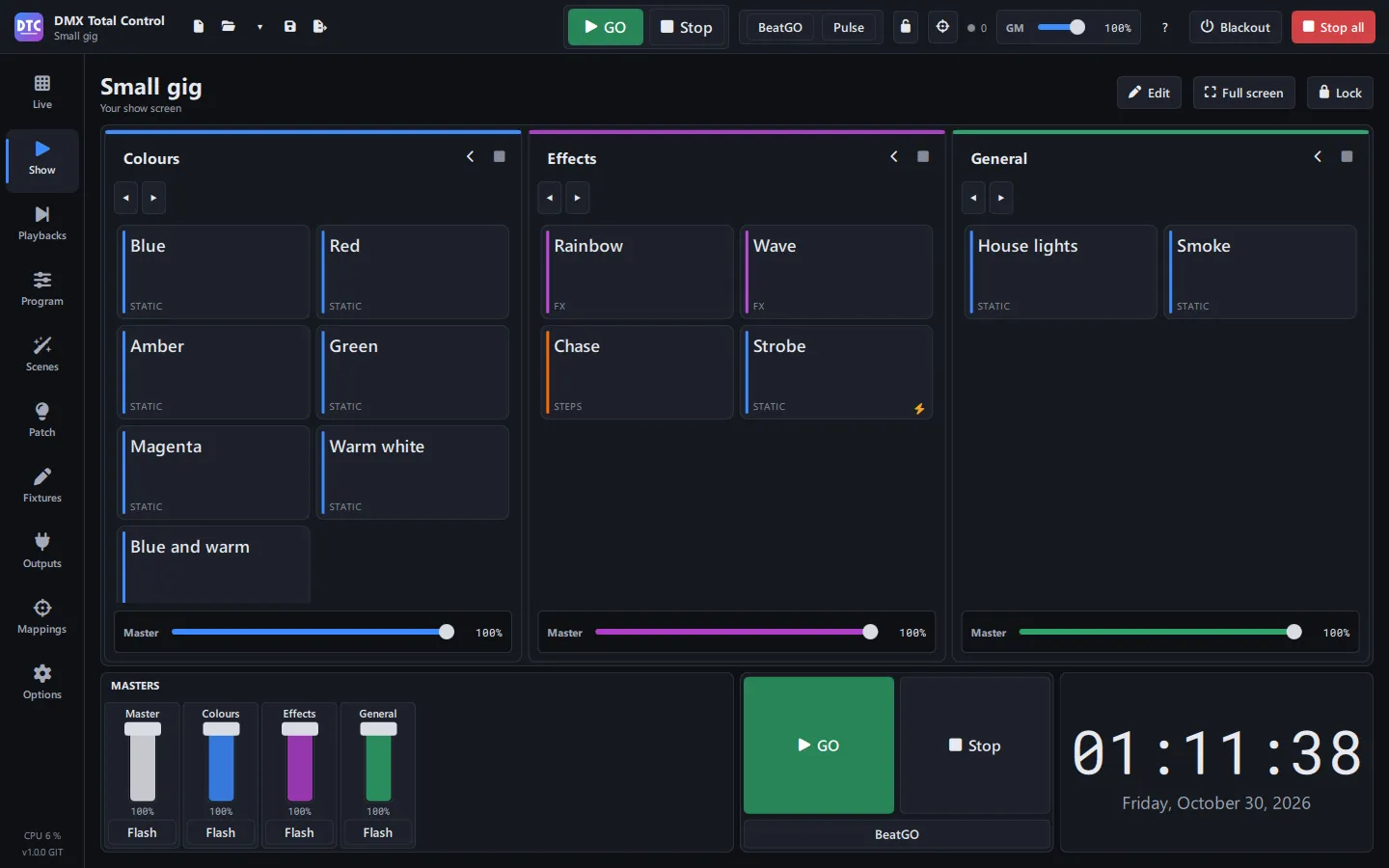The width and height of the screenshot is (1389, 868).
Task: Toggle the Blue static scene
Action: click(213, 272)
